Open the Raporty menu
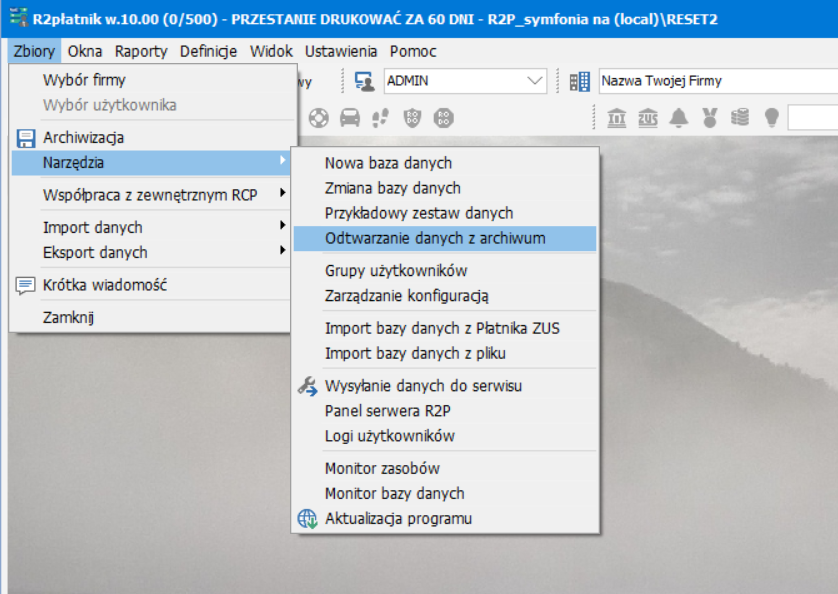This screenshot has height=594, width=838. (x=141, y=51)
